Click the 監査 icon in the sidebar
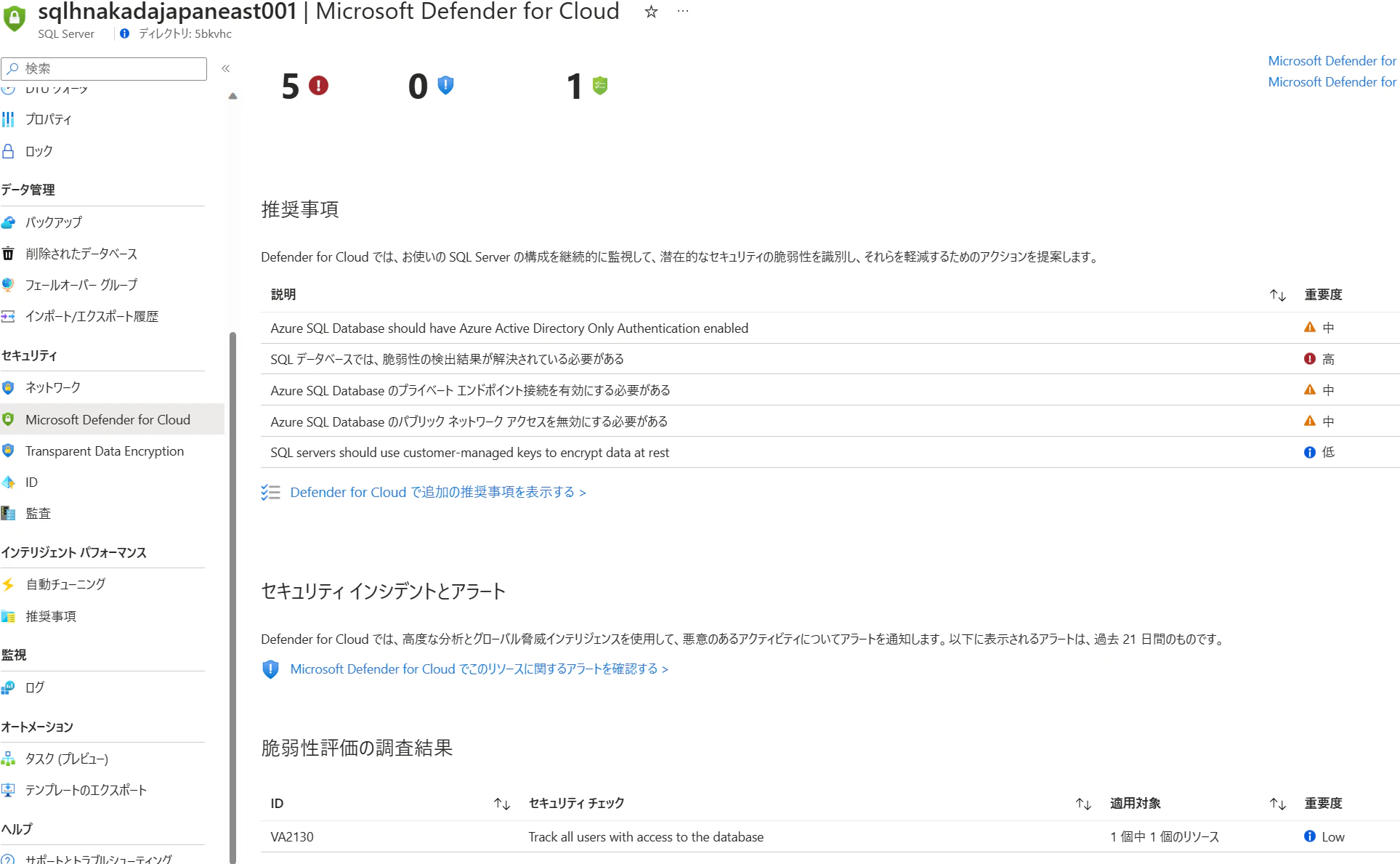Viewport: 1400px width, 864px height. pos(8,514)
